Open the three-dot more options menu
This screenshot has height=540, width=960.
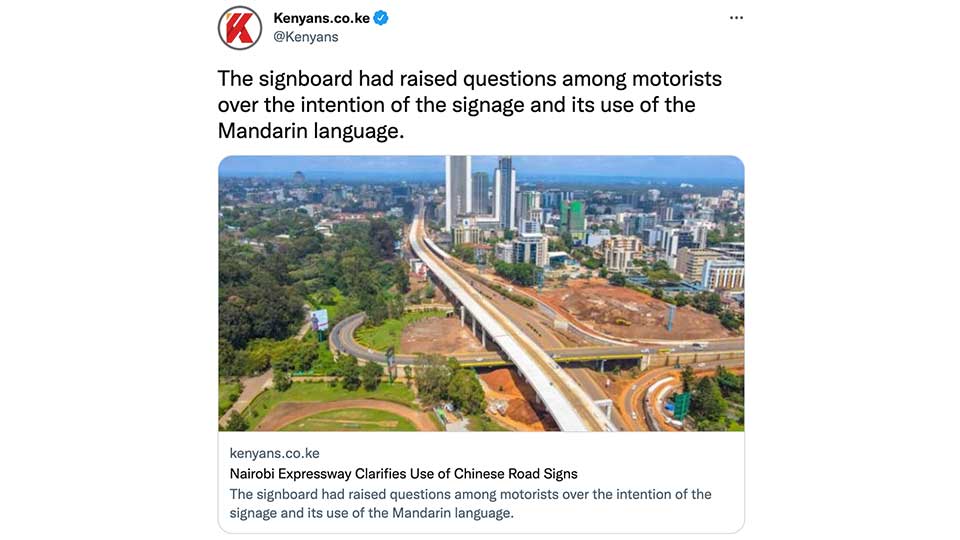pyautogui.click(x=737, y=18)
